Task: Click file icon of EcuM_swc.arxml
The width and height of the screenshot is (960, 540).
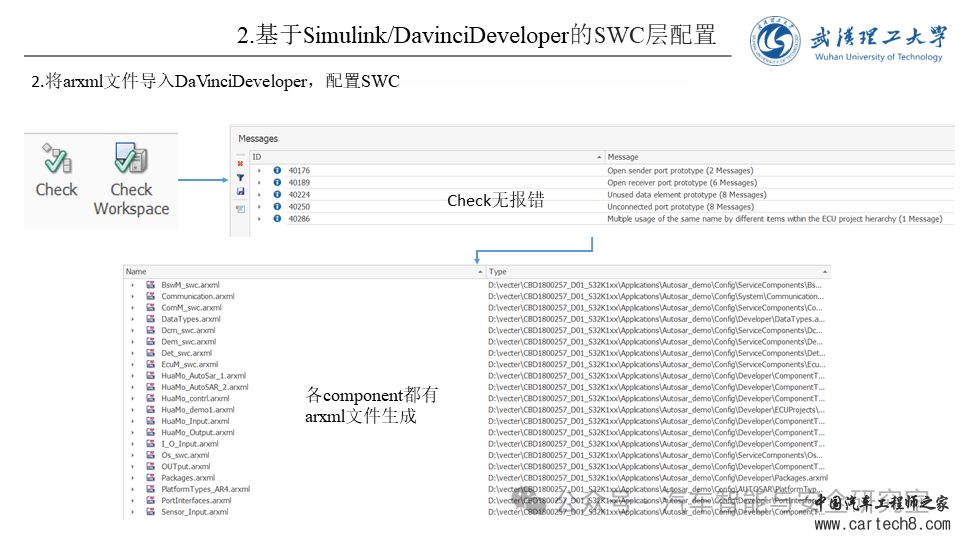Action: coord(150,364)
